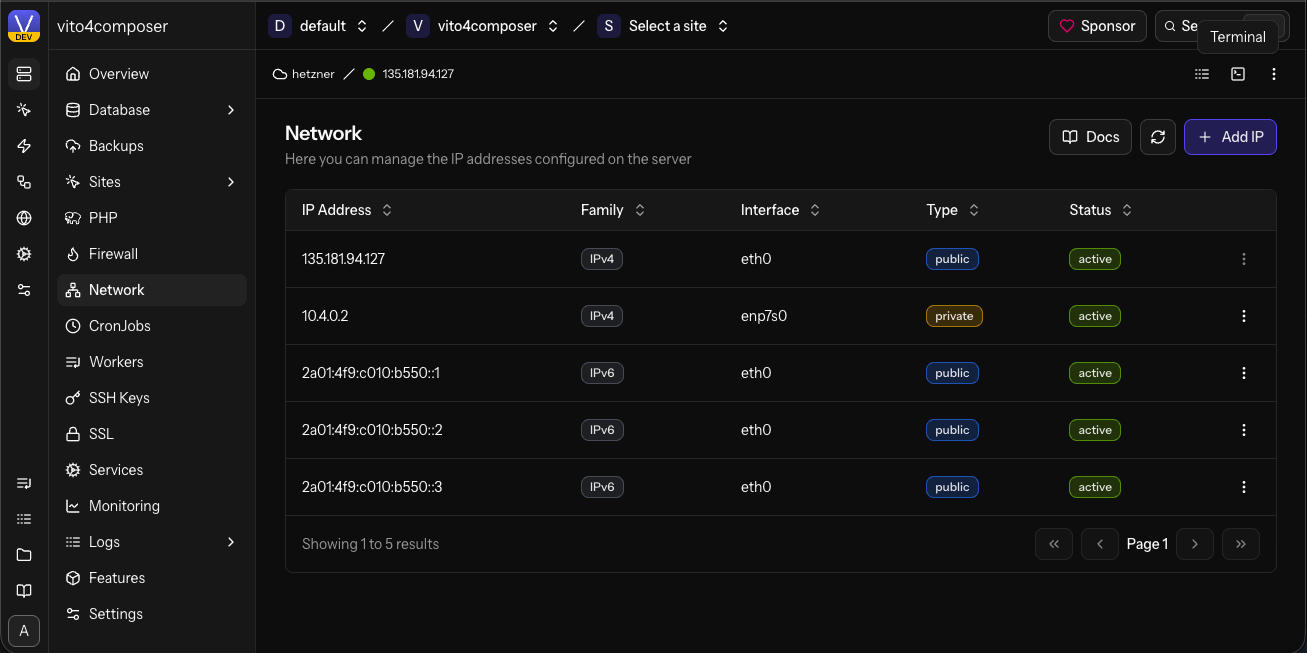Click the gear icon in left rail
Viewport: 1307px width, 653px height.
point(24,254)
